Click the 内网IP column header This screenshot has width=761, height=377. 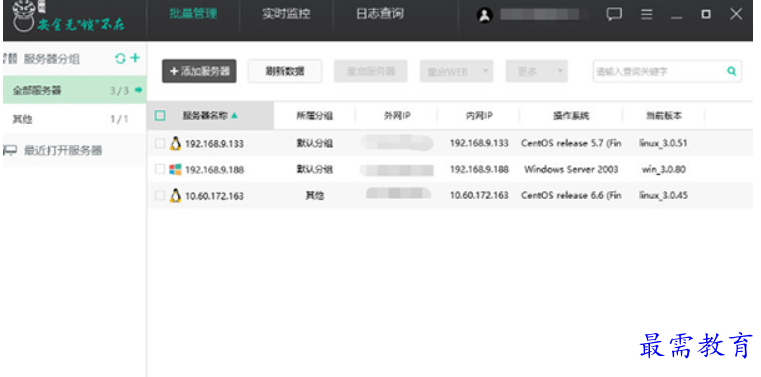click(x=479, y=115)
